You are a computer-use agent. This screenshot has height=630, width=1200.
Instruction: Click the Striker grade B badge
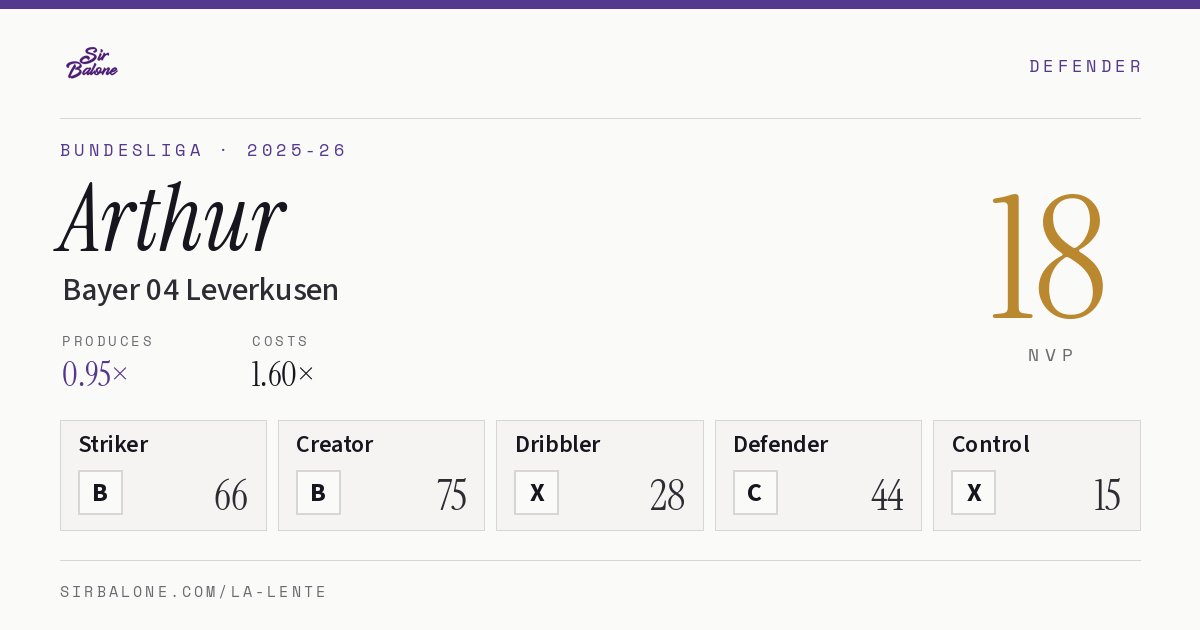(100, 492)
